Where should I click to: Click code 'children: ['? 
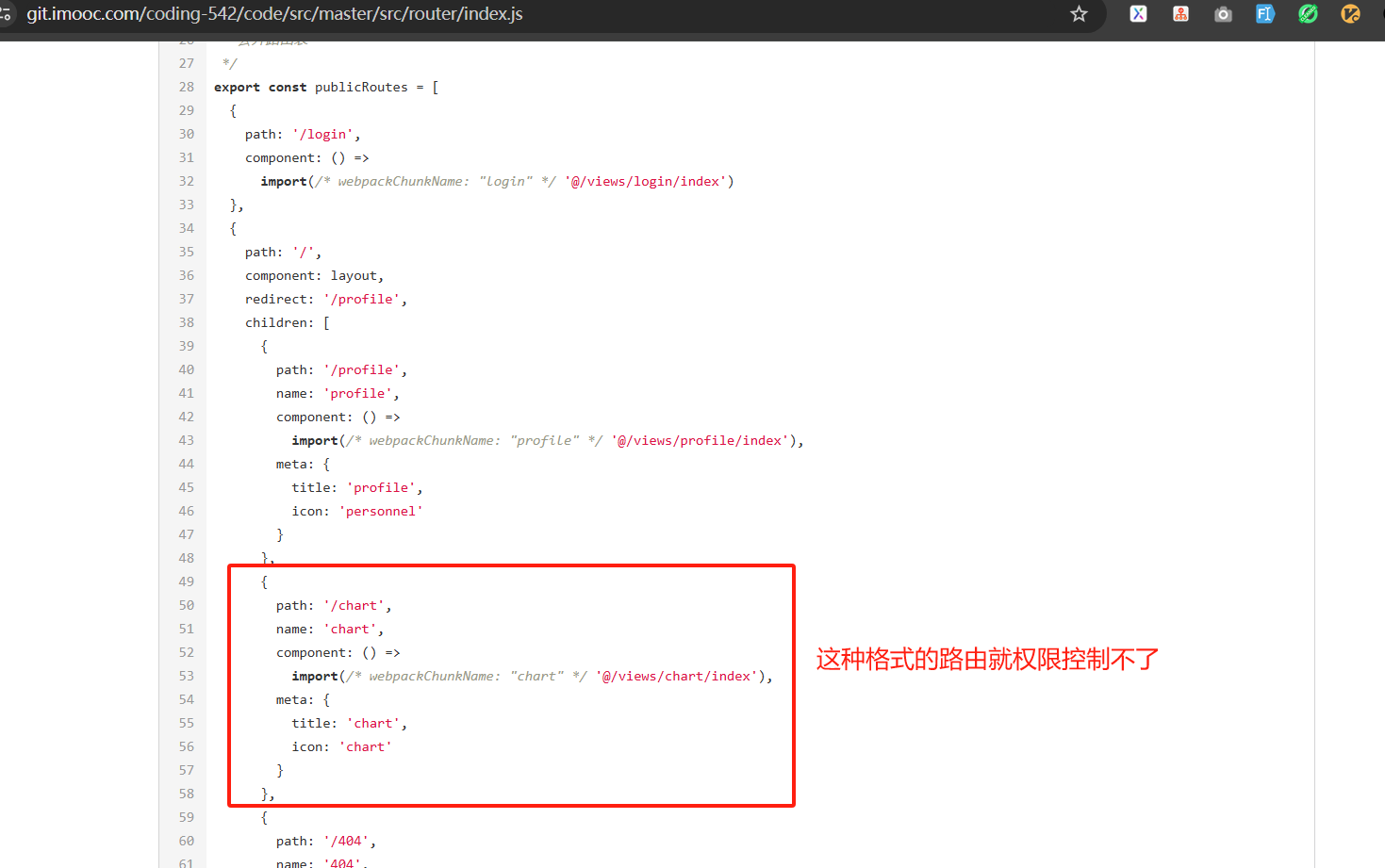pos(288,322)
